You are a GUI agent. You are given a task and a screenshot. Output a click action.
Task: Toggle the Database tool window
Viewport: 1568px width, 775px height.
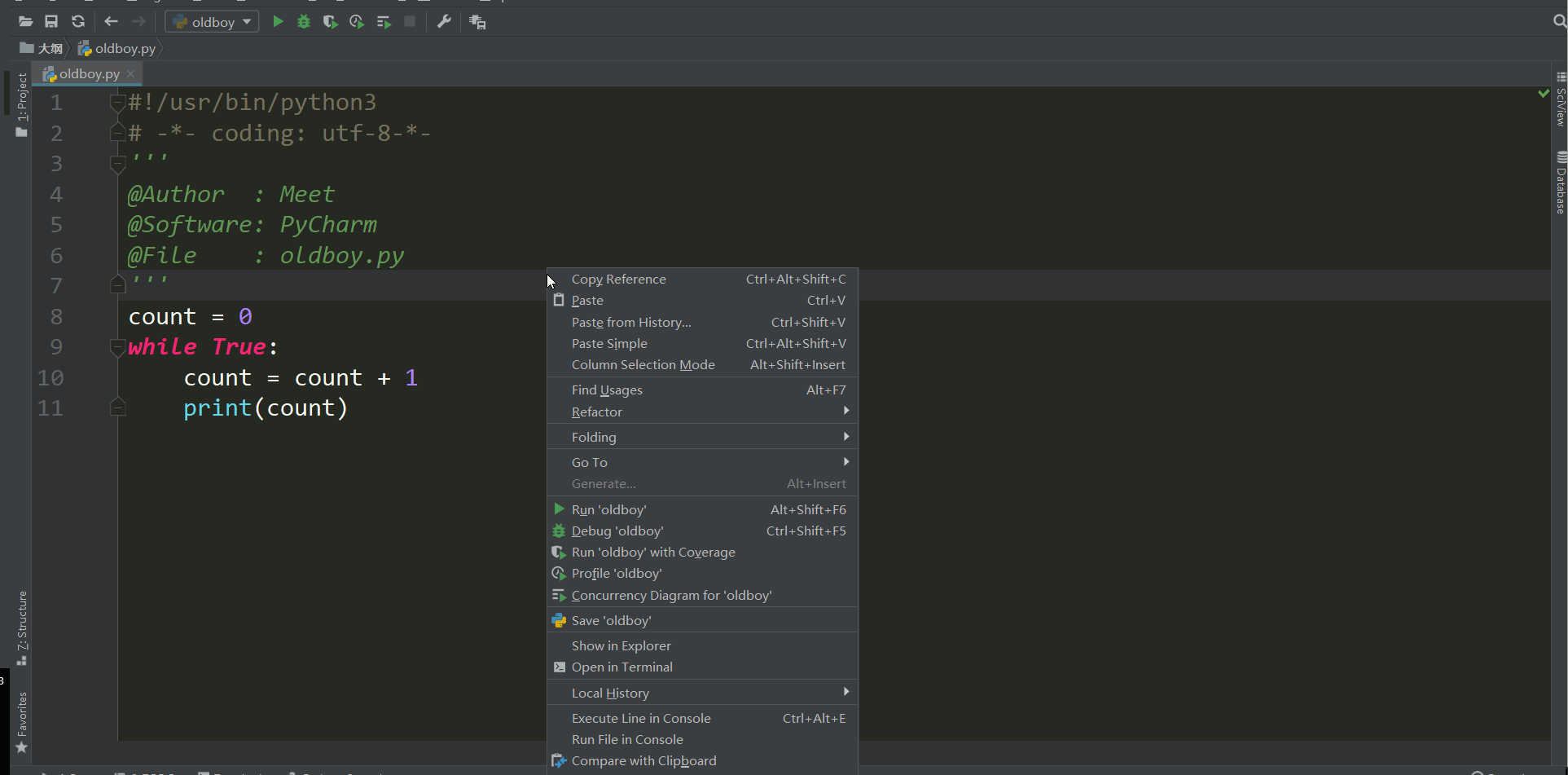[x=1561, y=183]
